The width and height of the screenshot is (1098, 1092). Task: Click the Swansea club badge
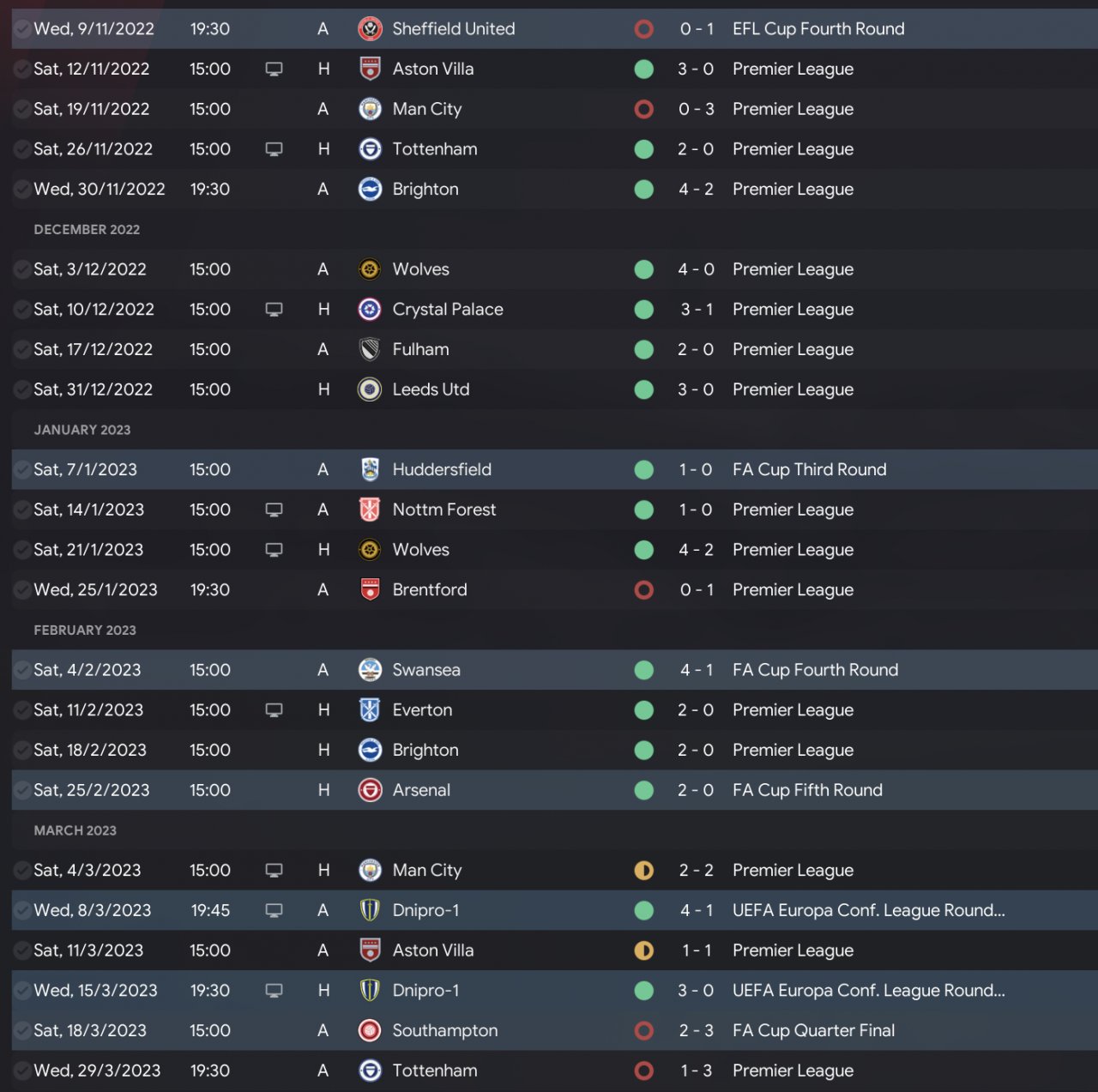[370, 671]
